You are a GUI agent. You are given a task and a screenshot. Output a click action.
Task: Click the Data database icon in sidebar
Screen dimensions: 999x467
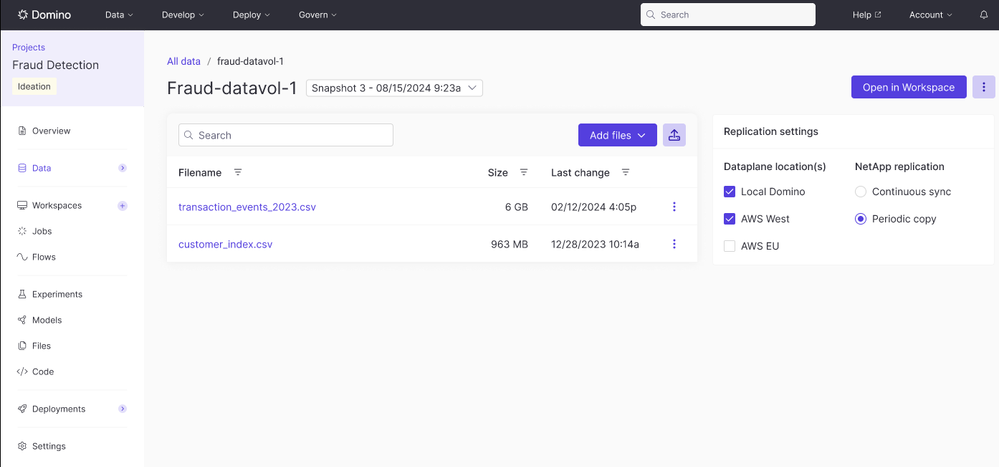click(x=22, y=168)
